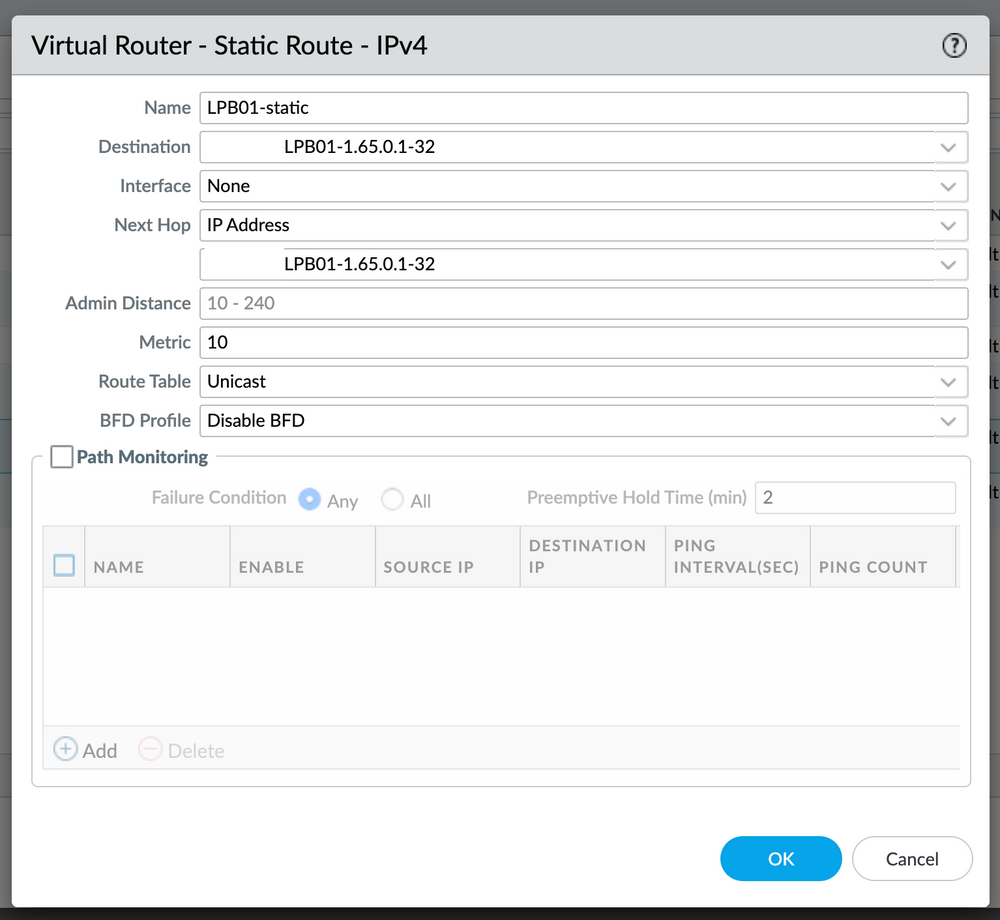
Task: Click the OK button to save the route
Action: click(x=781, y=858)
